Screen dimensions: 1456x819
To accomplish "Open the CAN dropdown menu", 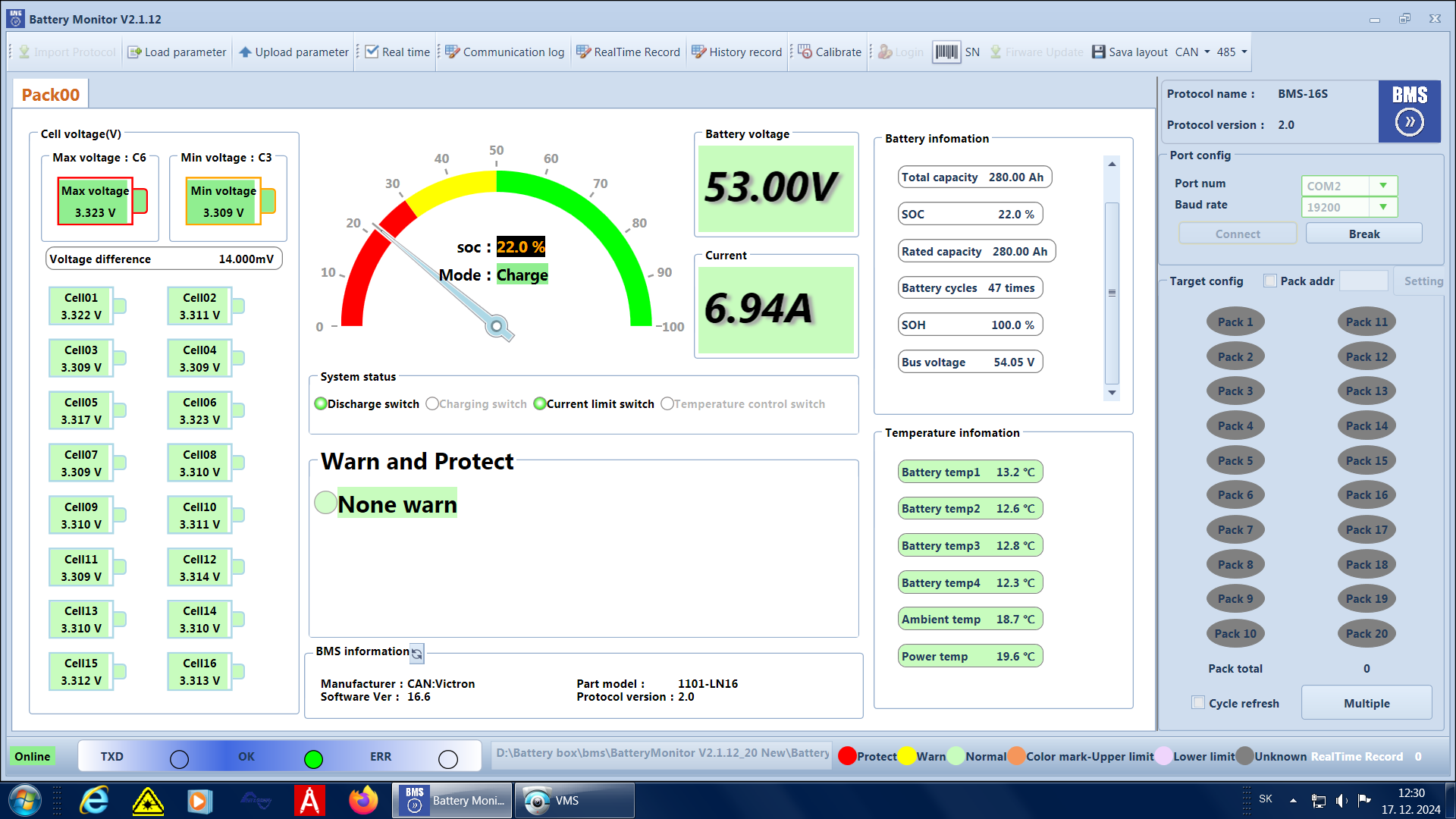I will pyautogui.click(x=1207, y=52).
